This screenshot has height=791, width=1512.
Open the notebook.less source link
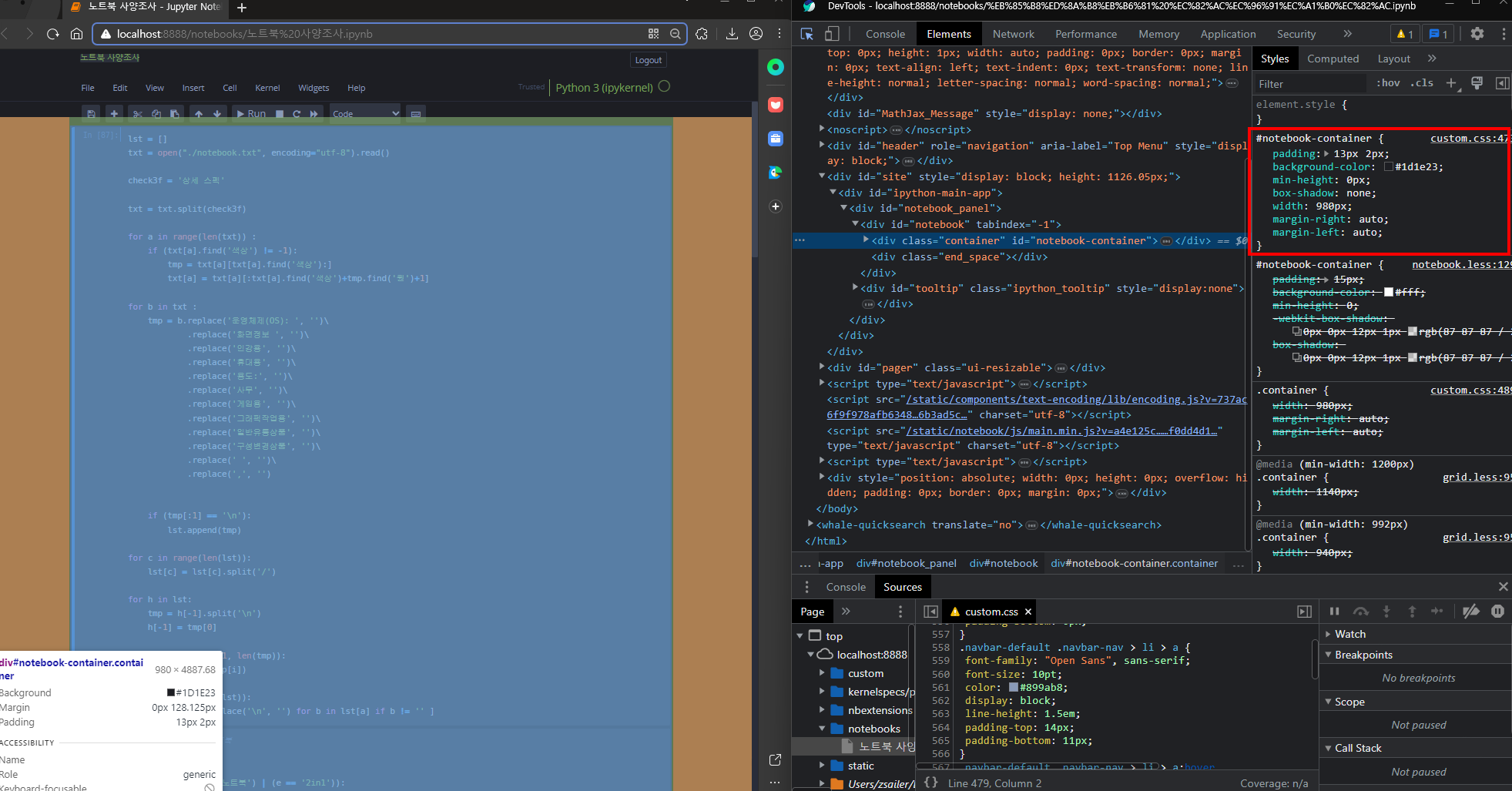point(1461,265)
